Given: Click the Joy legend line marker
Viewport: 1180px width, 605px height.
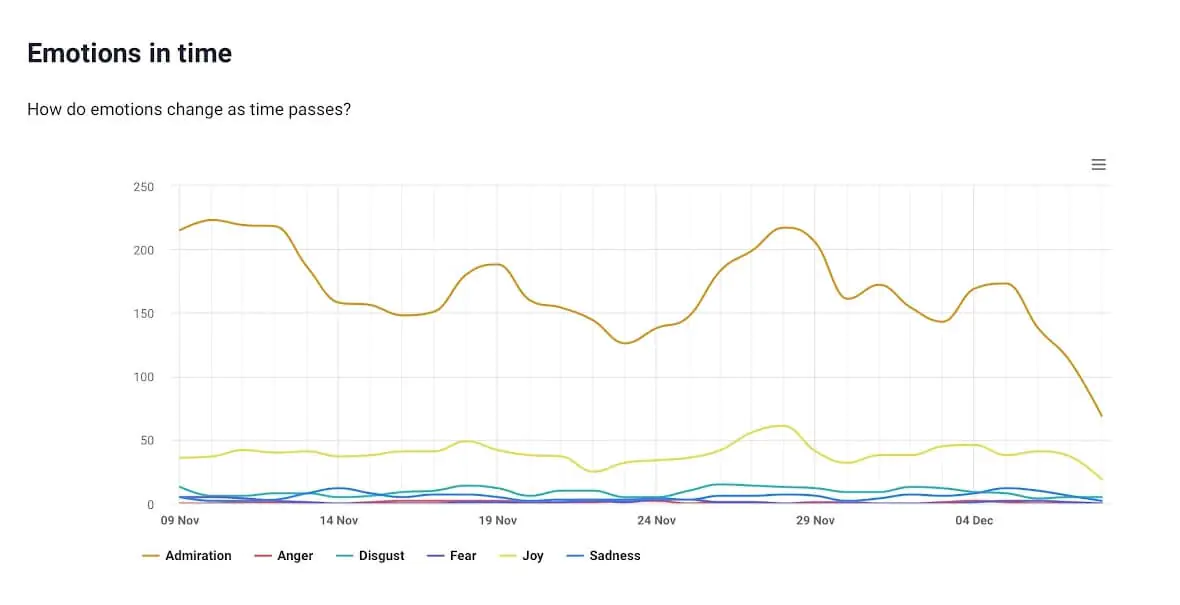Looking at the screenshot, I should pos(506,555).
